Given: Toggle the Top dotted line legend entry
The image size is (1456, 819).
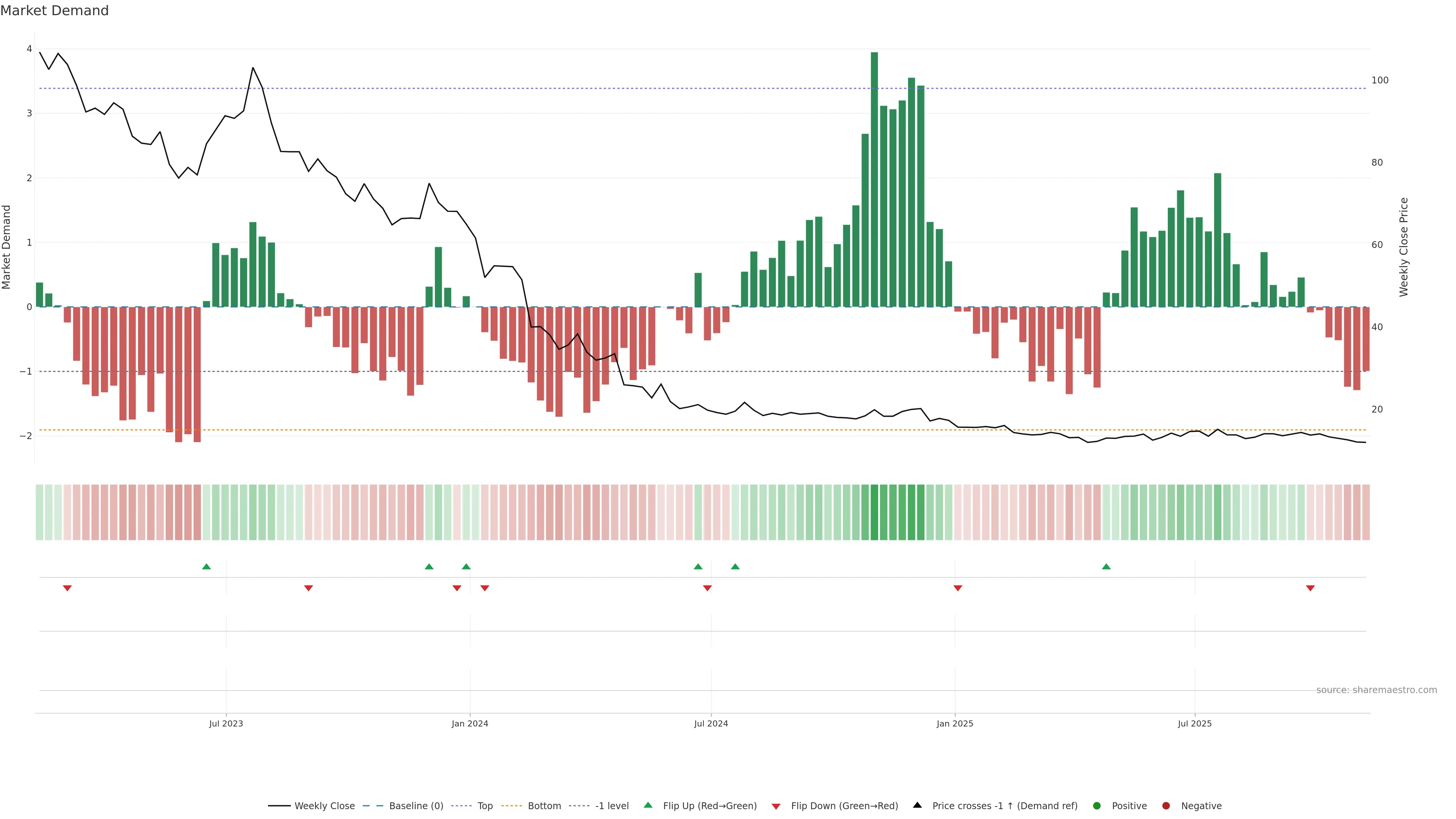Looking at the screenshot, I should (x=485, y=805).
